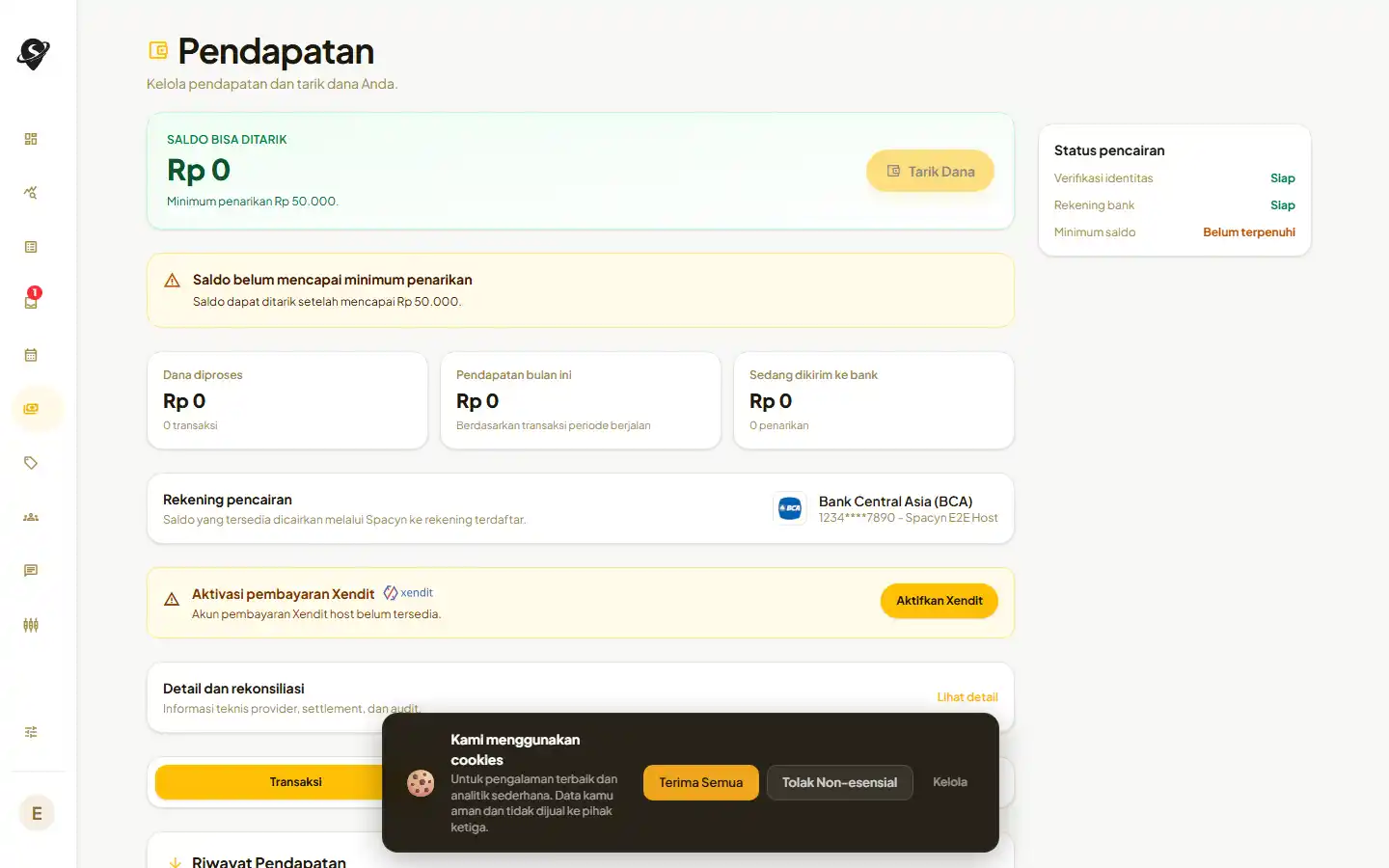Click the Verifikasi identitas row label
Screen dimensions: 1389x868
point(1103,178)
